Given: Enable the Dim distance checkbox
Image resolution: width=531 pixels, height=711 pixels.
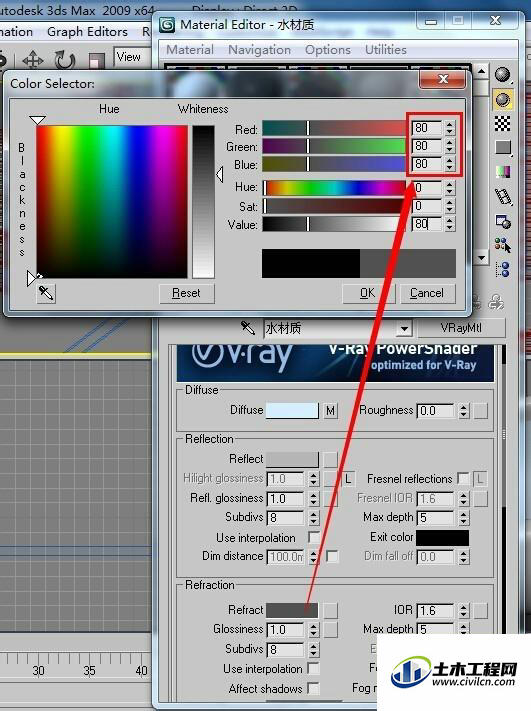Looking at the screenshot, I should click(332, 556).
